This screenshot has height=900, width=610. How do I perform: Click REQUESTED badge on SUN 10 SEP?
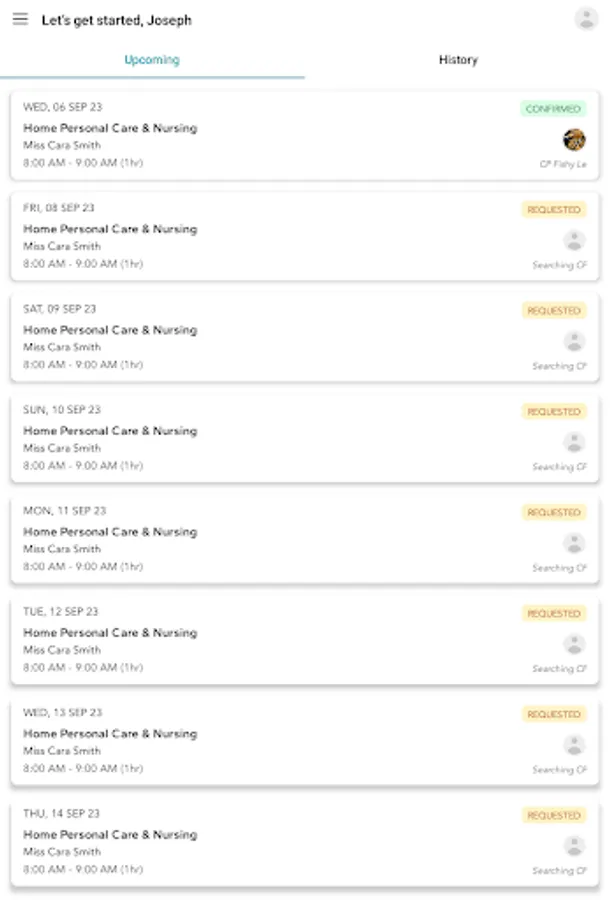(554, 412)
